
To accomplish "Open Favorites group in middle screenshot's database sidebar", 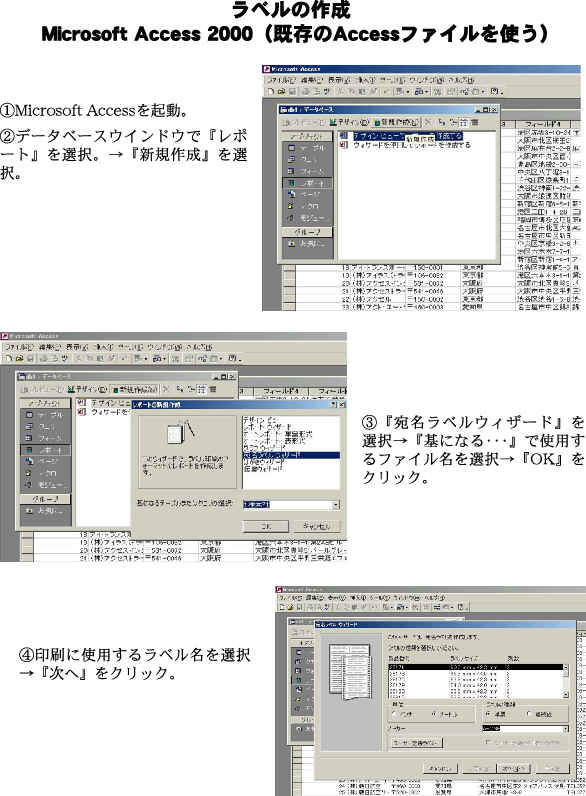I will [x=45, y=511].
